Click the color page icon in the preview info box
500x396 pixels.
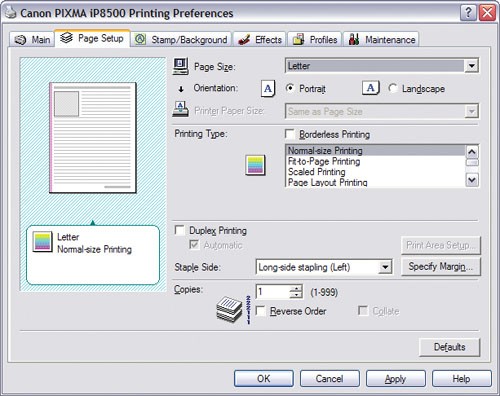(x=43, y=242)
